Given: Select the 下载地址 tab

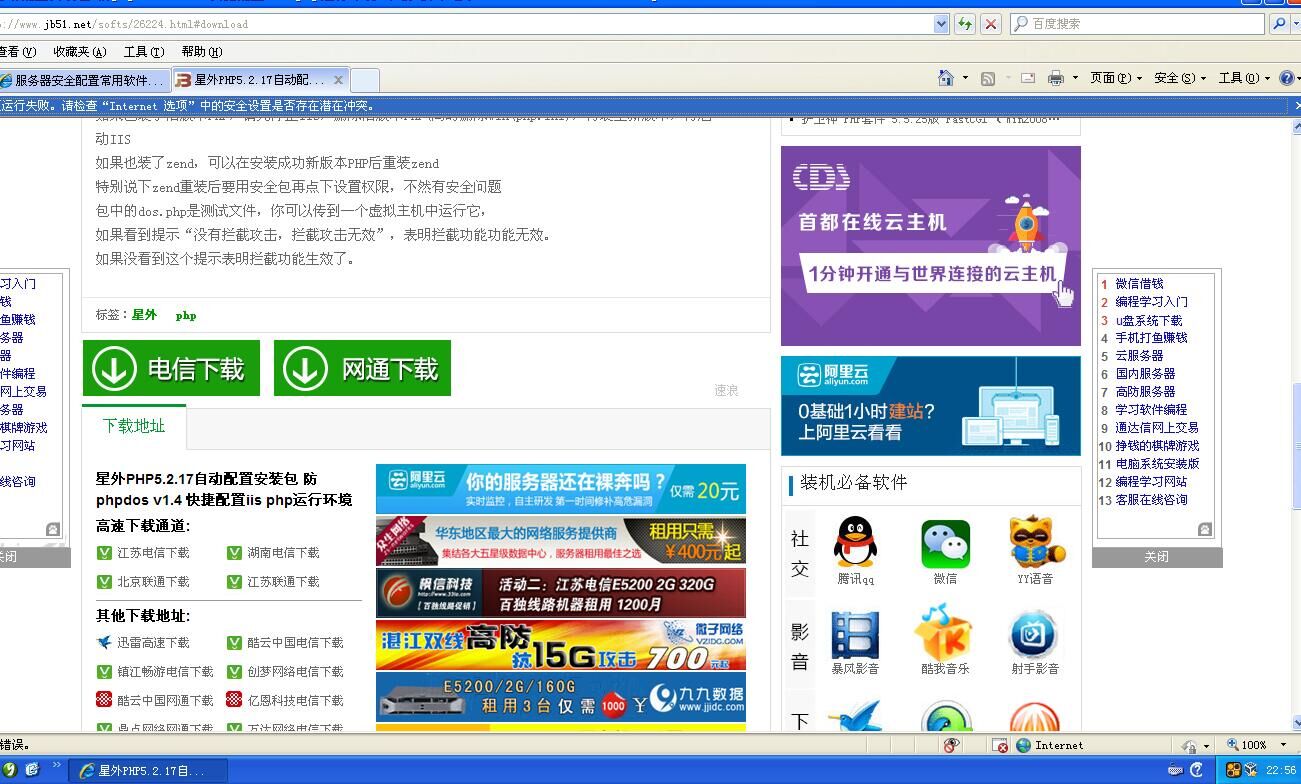Looking at the screenshot, I should point(134,426).
